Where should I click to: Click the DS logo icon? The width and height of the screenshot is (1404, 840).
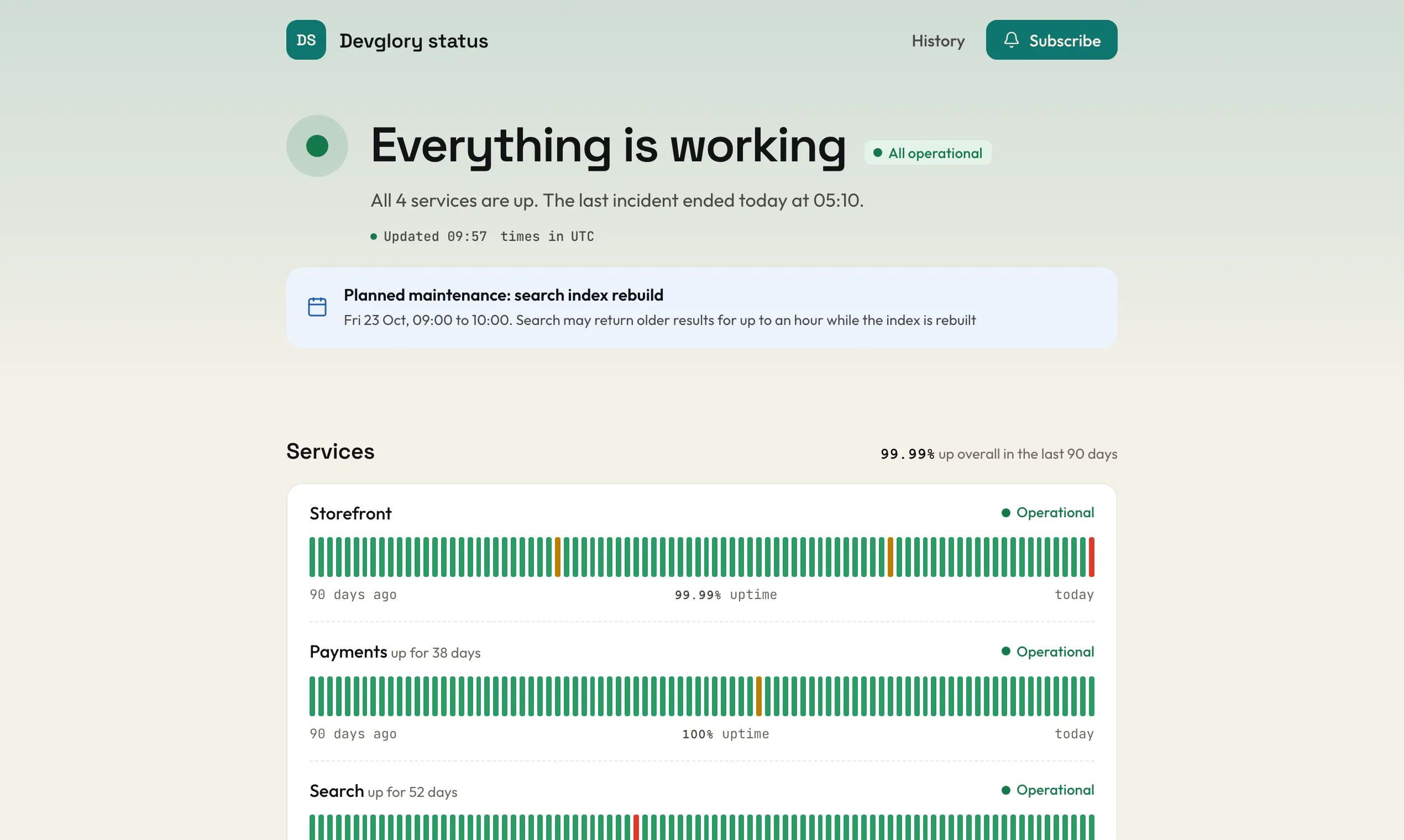coord(306,40)
